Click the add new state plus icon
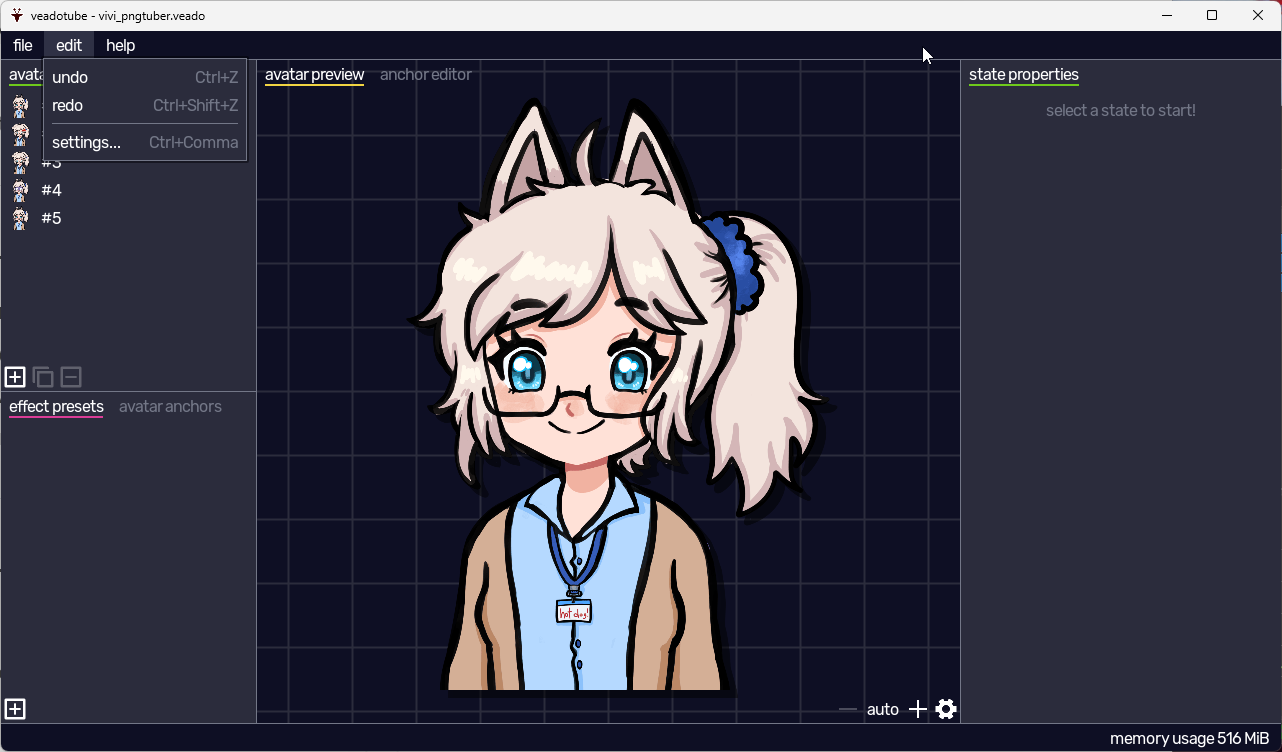1282x752 pixels. 15,377
